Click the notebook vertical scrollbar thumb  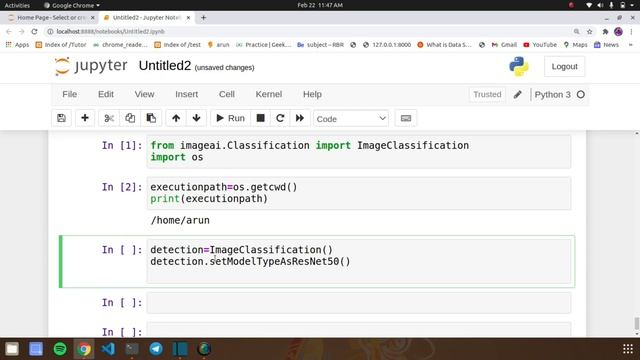pyautogui.click(x=636, y=323)
